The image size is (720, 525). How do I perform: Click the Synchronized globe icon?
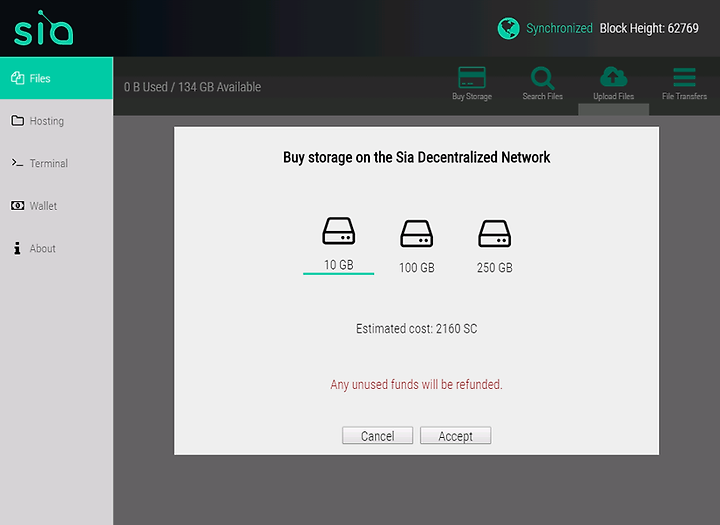(x=508, y=28)
